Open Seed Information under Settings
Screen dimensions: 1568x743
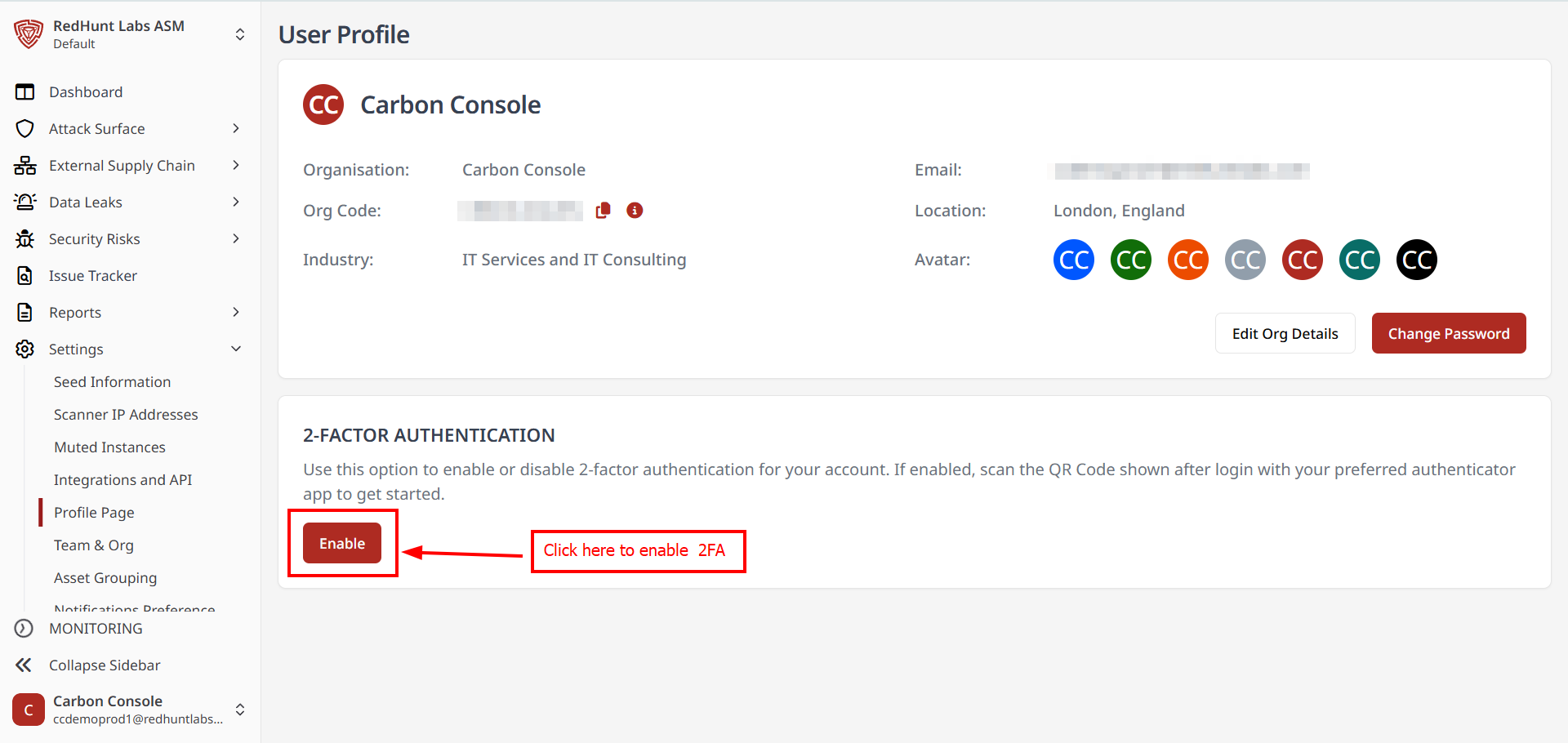click(x=113, y=382)
